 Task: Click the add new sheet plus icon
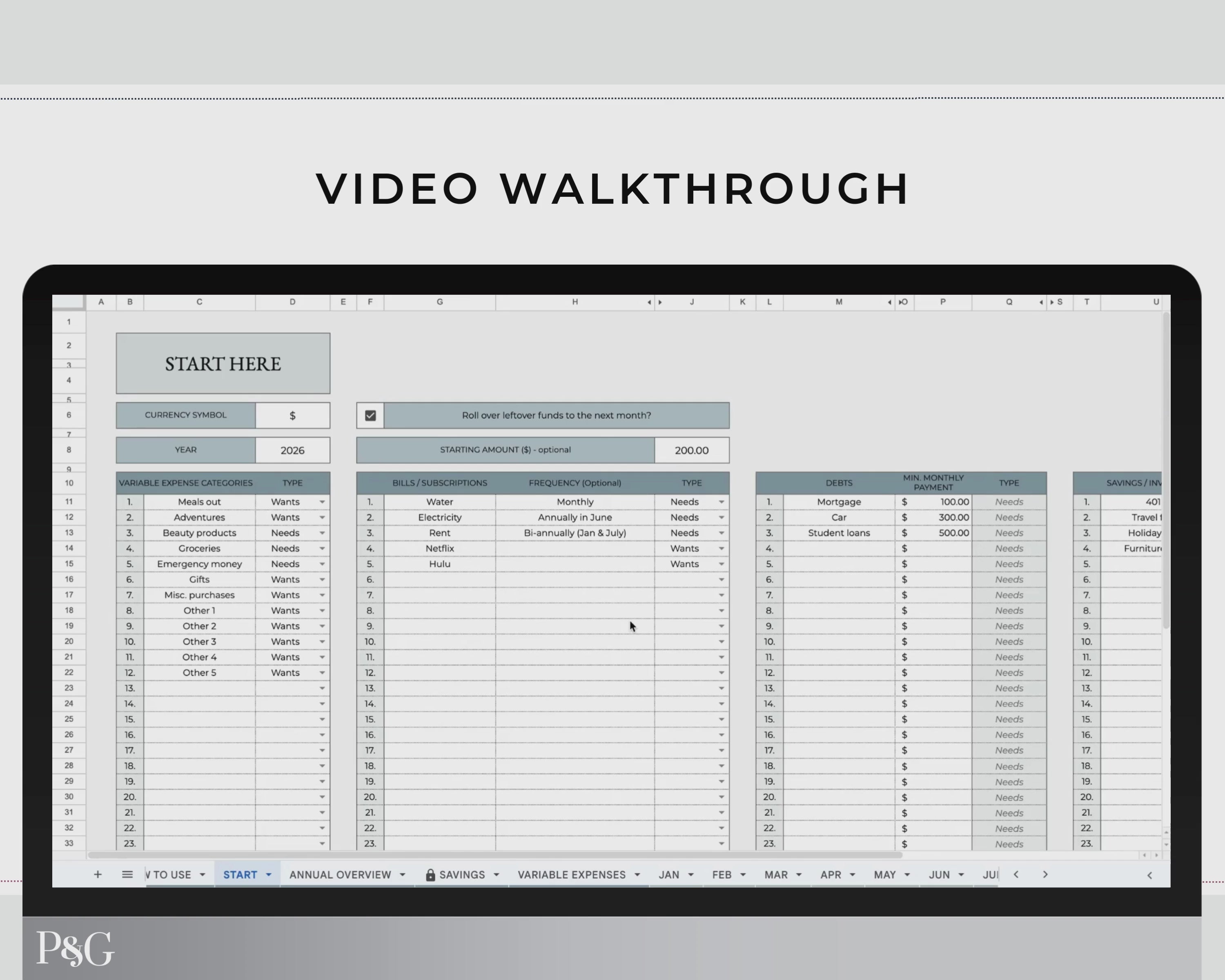98,874
